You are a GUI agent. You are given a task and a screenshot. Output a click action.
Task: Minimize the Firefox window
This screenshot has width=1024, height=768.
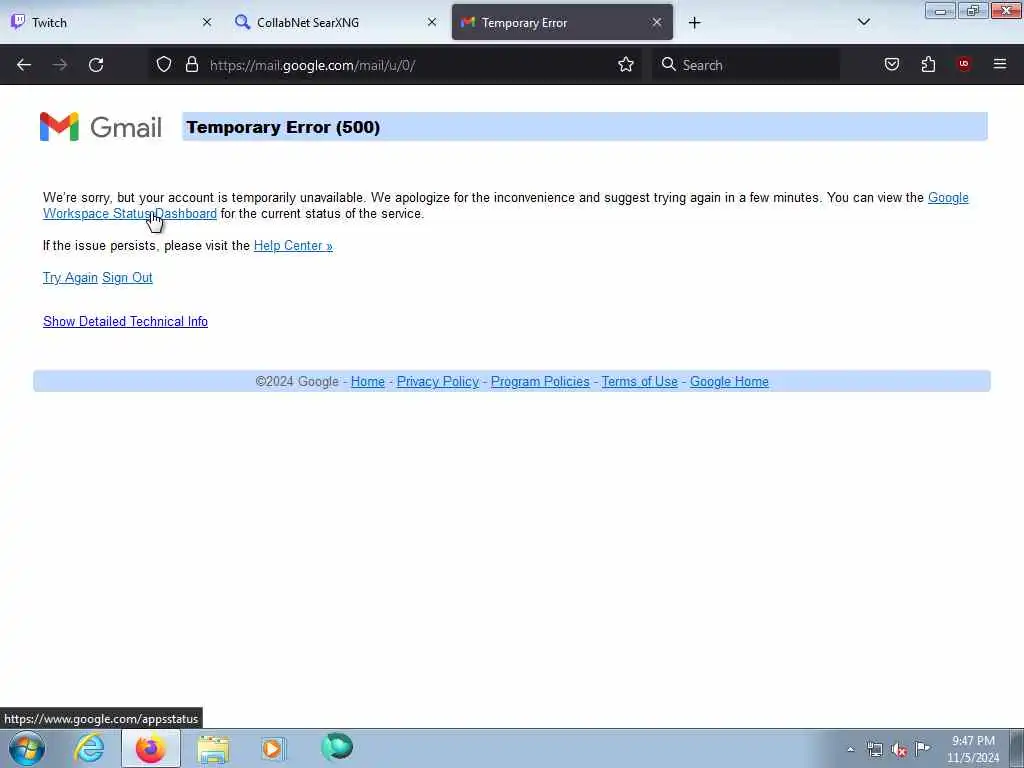(x=940, y=11)
